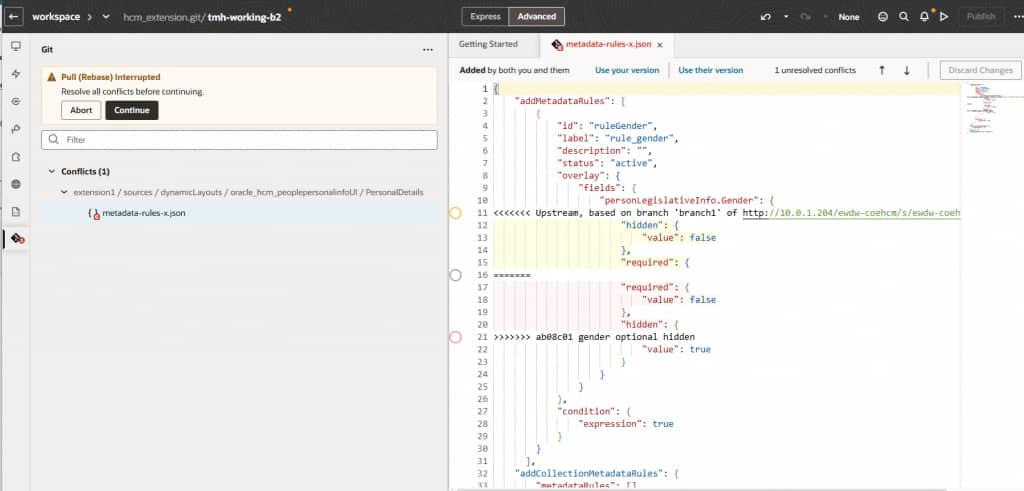
Task: Open the App UIs sidebar icon
Action: tap(16, 47)
